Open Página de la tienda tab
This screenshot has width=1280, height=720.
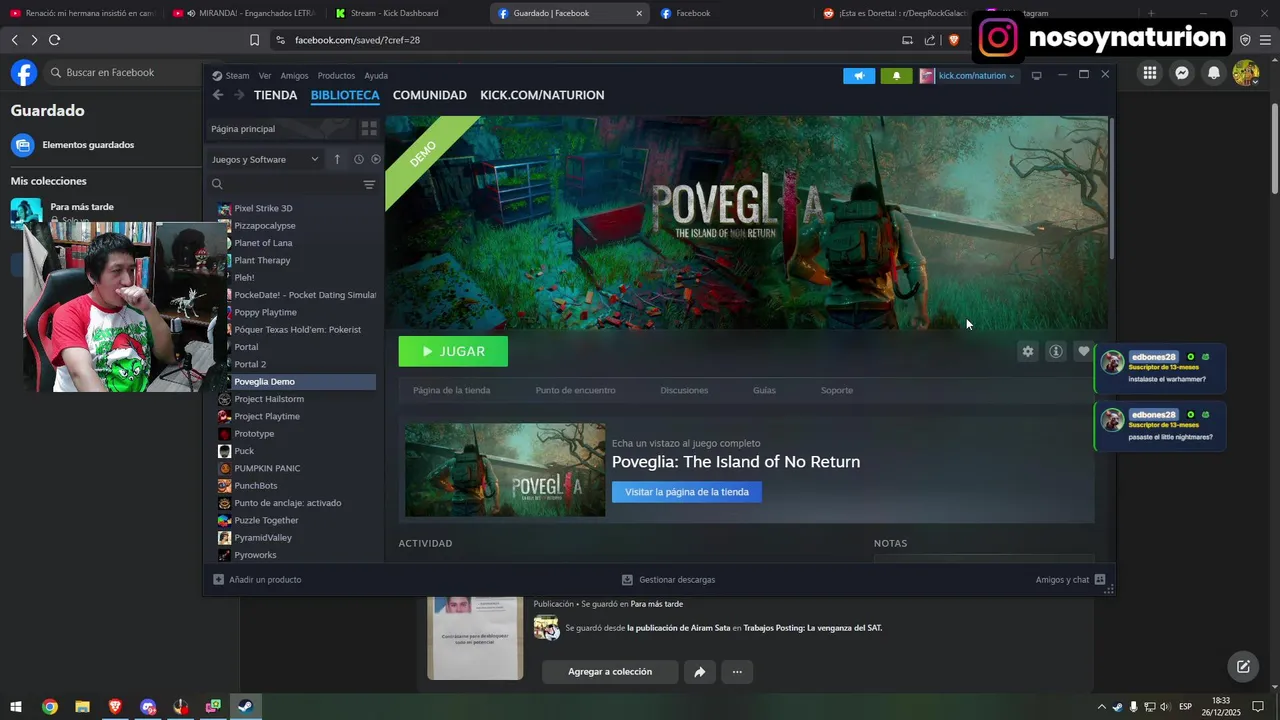click(451, 390)
